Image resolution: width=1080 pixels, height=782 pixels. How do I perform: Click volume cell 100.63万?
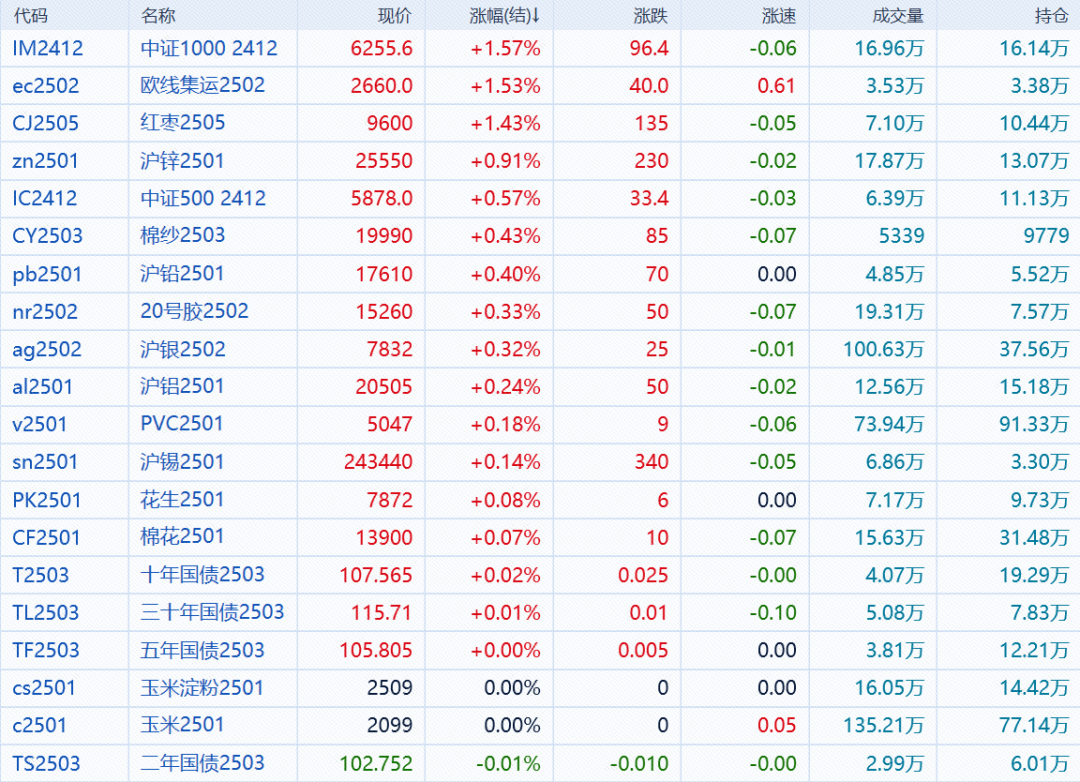884,349
